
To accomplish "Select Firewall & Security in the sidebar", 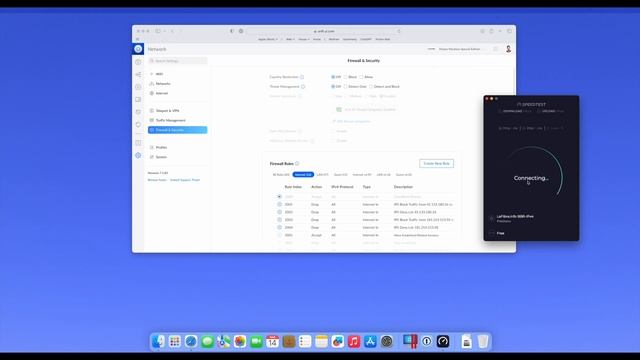I will 178,130.
